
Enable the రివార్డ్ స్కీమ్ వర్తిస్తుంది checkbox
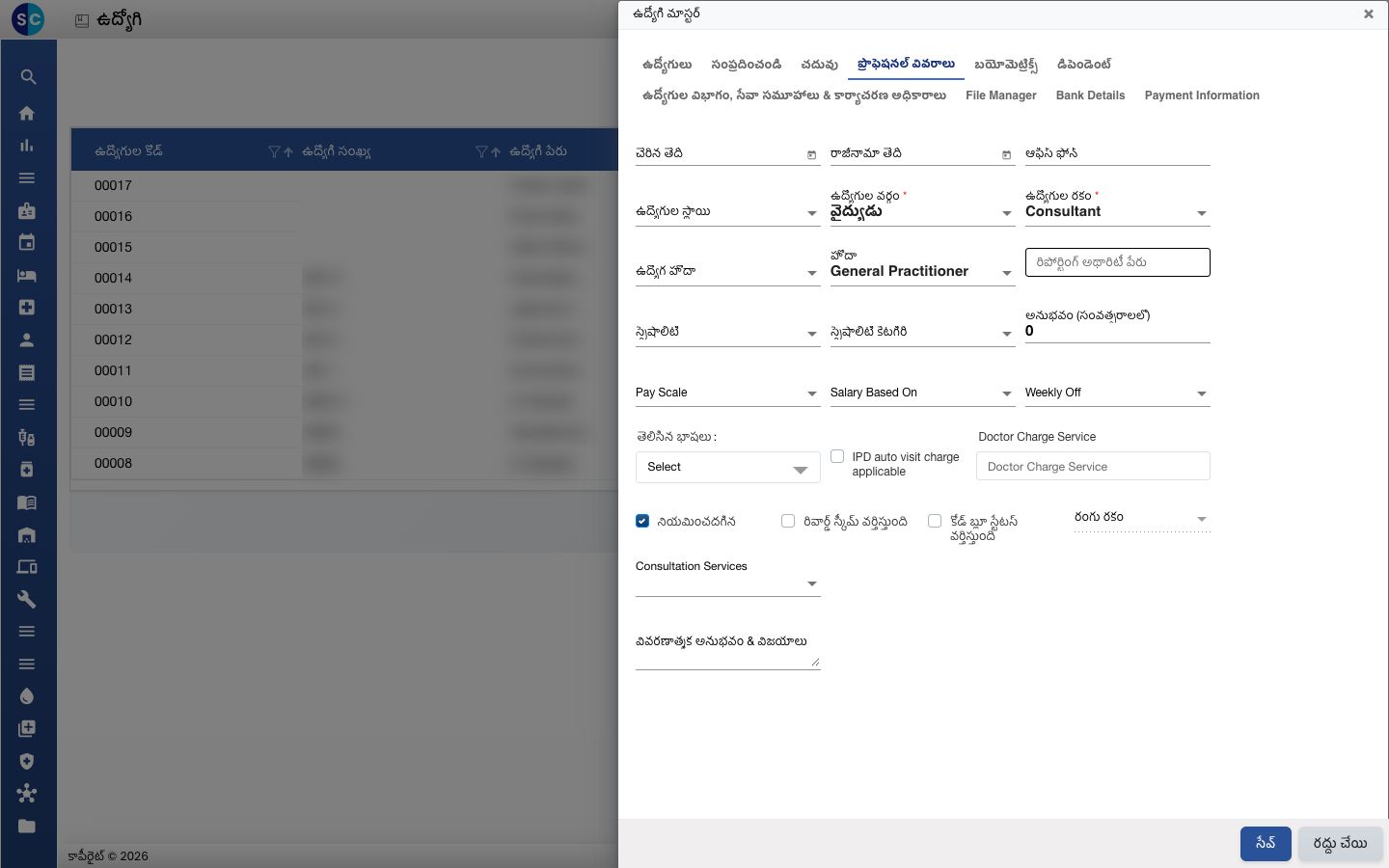788,521
